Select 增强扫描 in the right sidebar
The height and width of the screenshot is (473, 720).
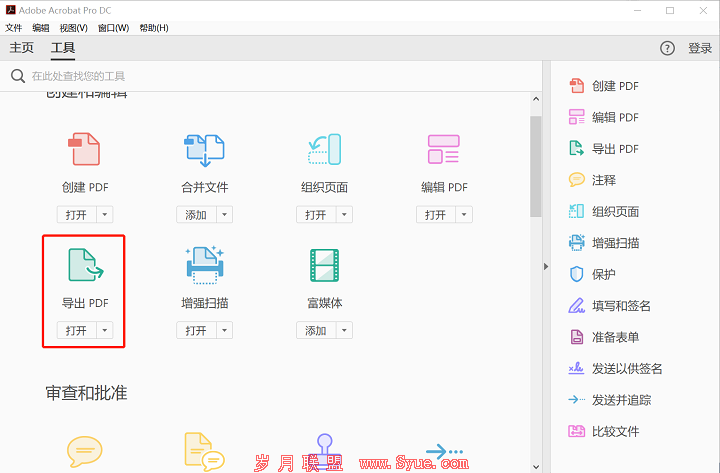[x=604, y=243]
